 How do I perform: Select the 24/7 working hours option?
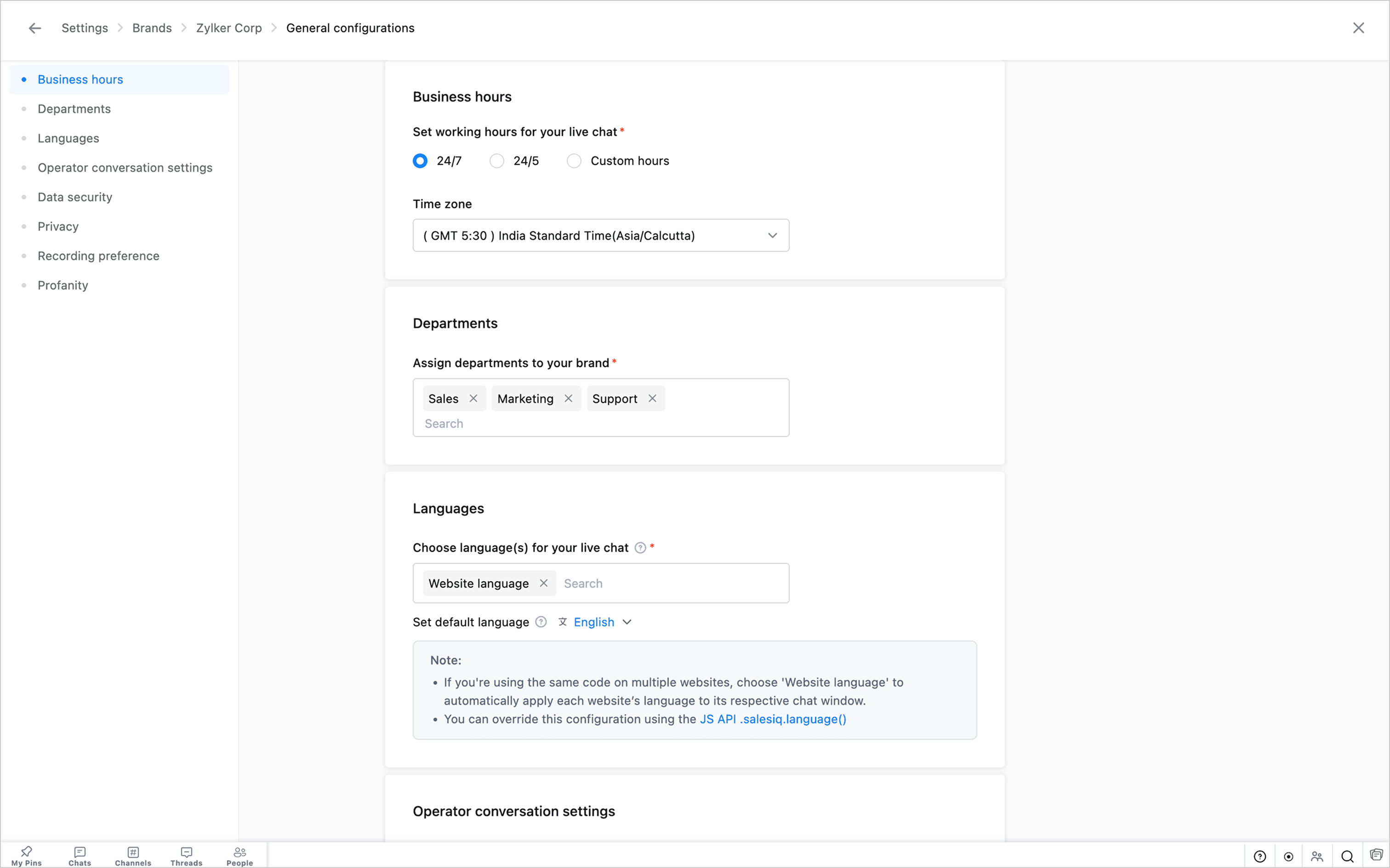[420, 161]
